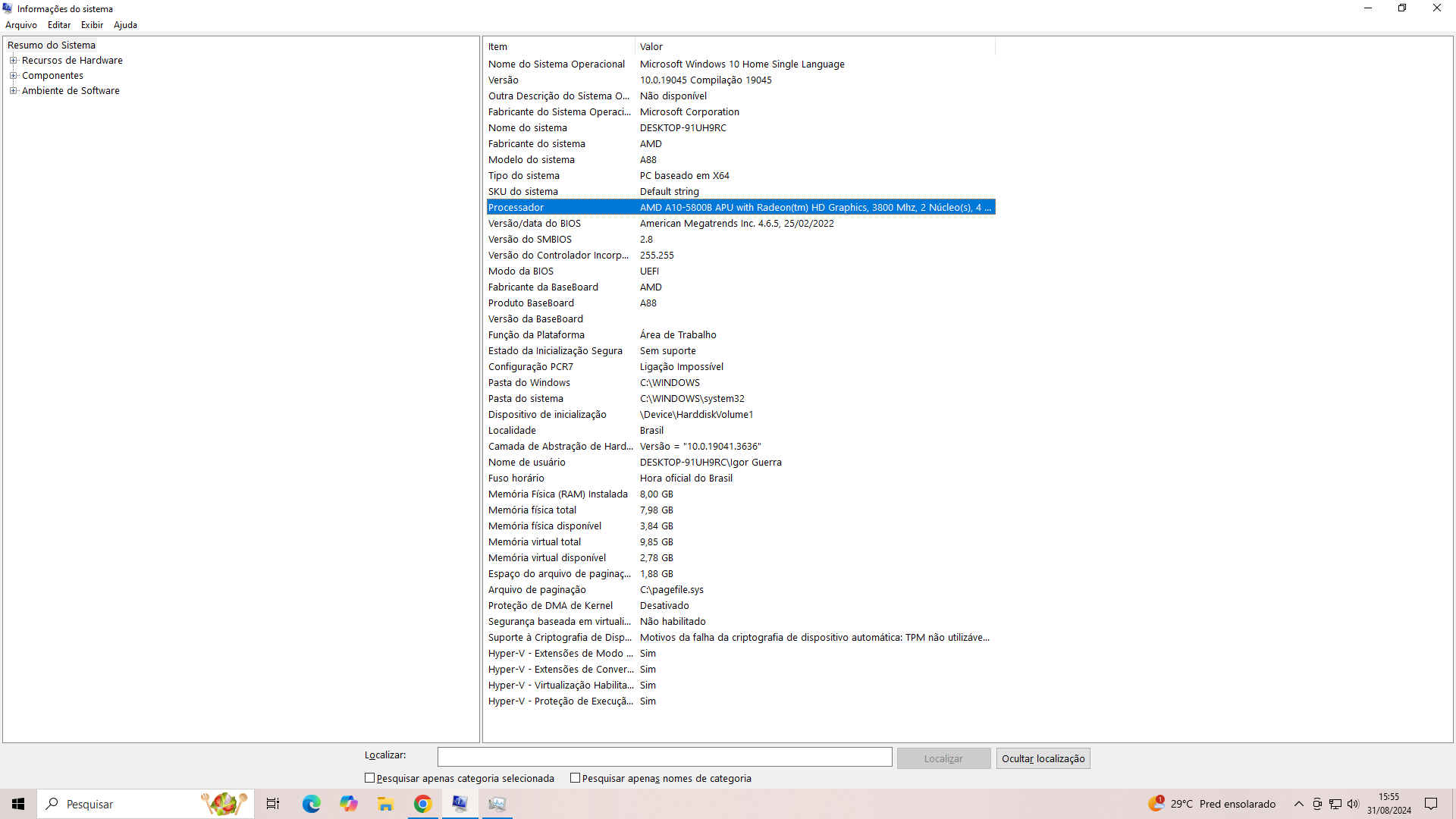Switch to Google Chrome in the taskbar
The height and width of the screenshot is (819, 1456).
(422, 804)
